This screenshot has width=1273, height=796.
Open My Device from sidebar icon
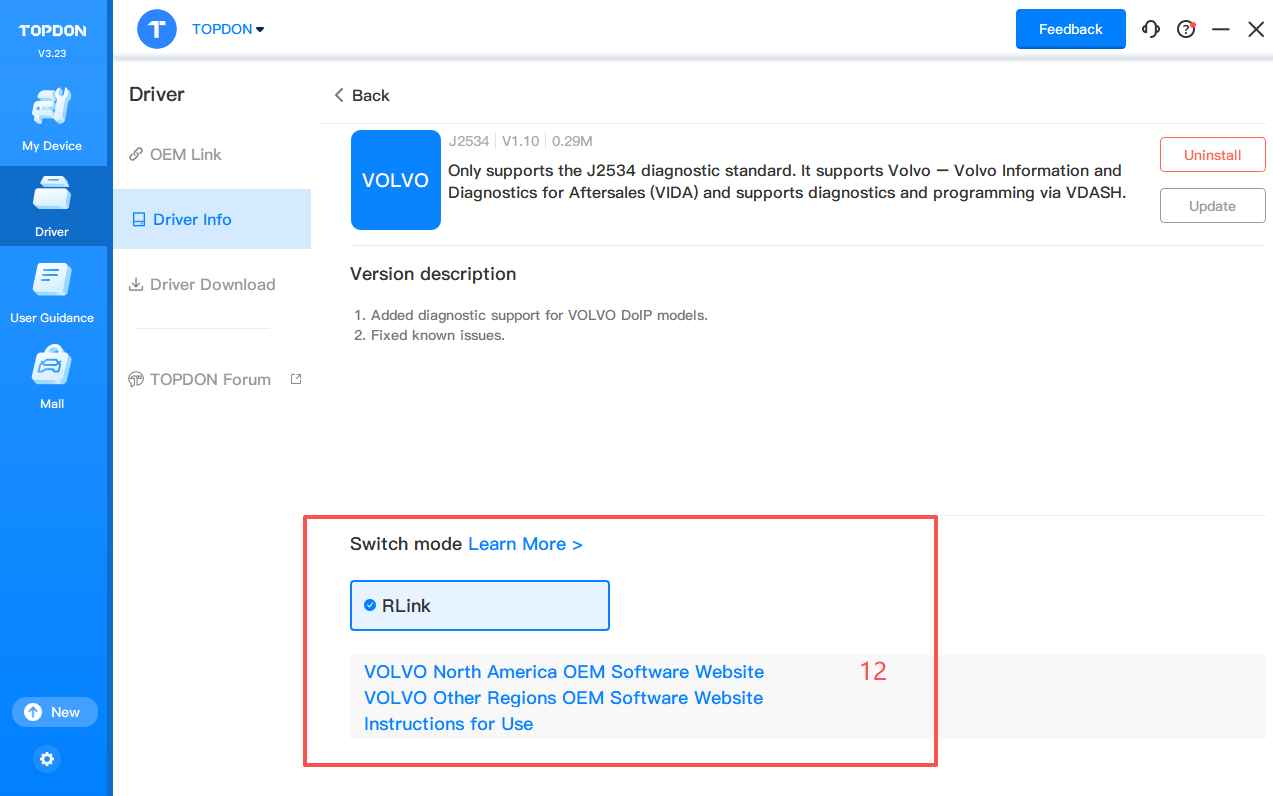(x=52, y=108)
